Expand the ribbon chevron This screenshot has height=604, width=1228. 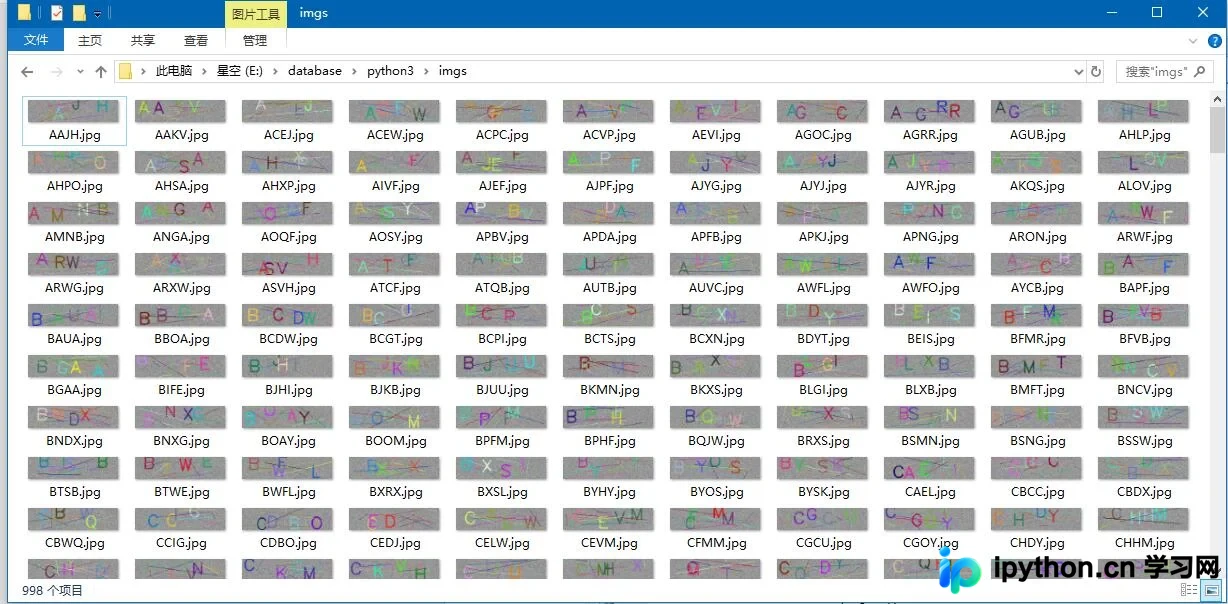point(1192,41)
